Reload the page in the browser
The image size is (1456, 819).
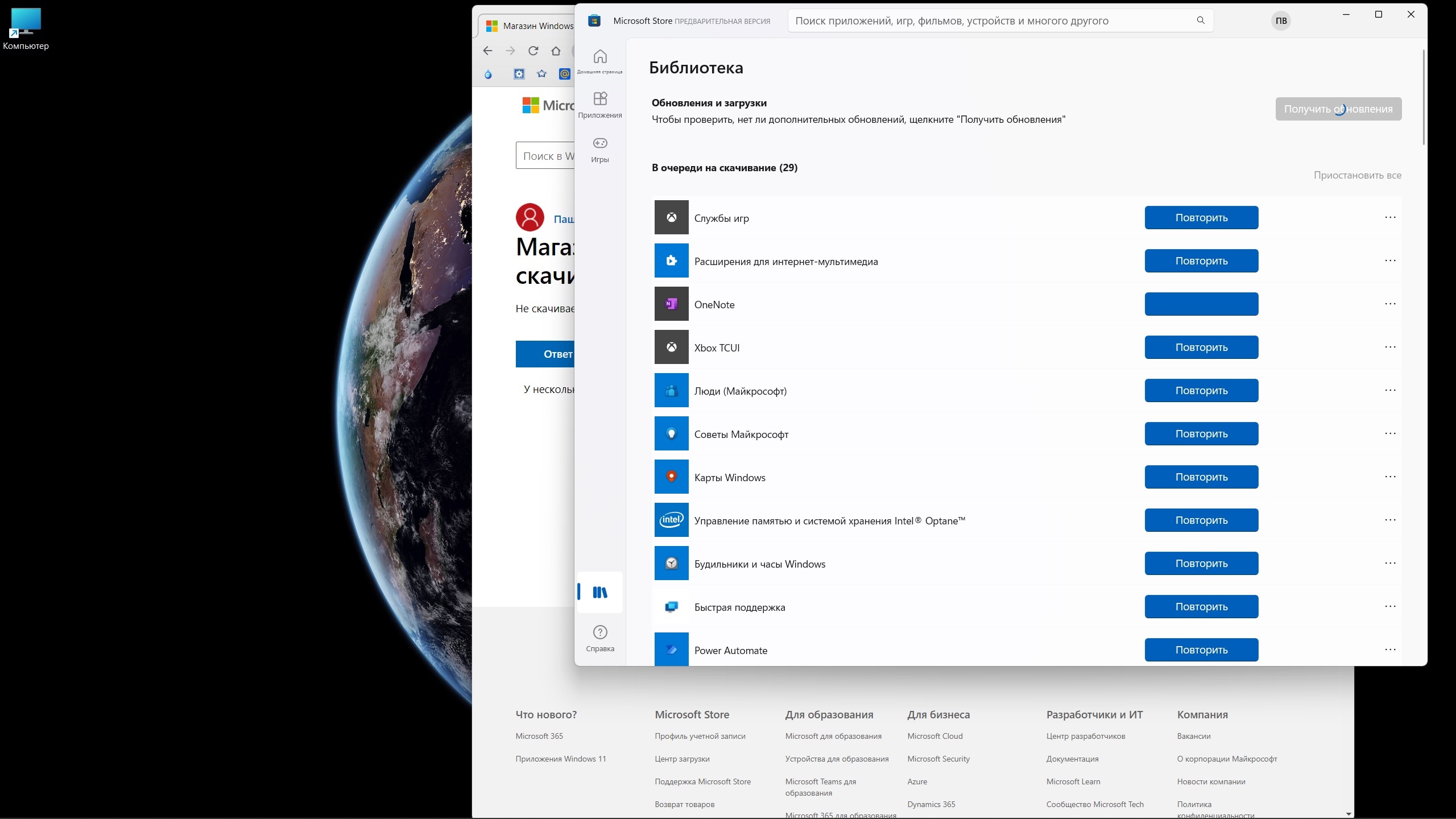coord(533,51)
